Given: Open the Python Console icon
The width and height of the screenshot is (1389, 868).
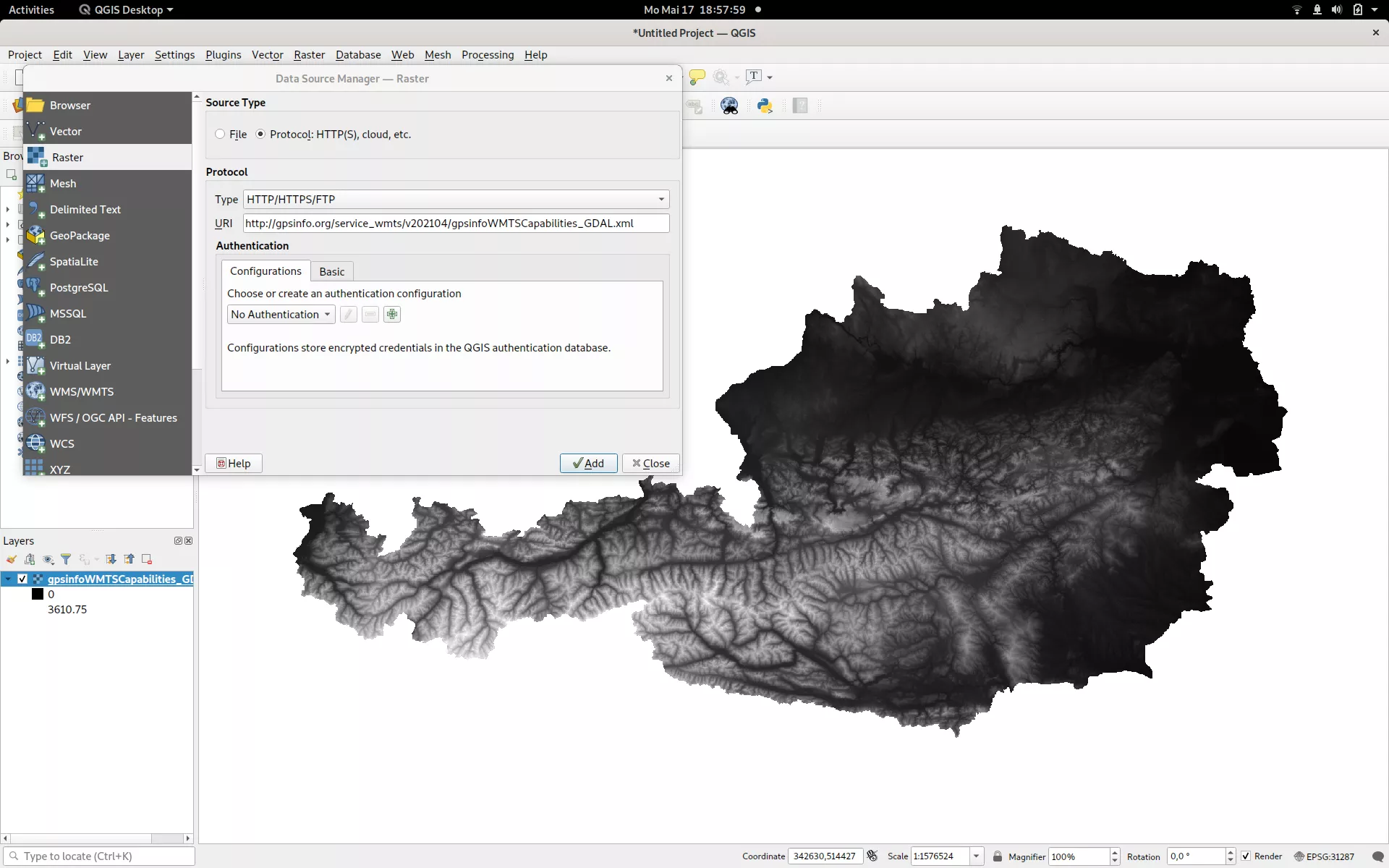Looking at the screenshot, I should (764, 106).
